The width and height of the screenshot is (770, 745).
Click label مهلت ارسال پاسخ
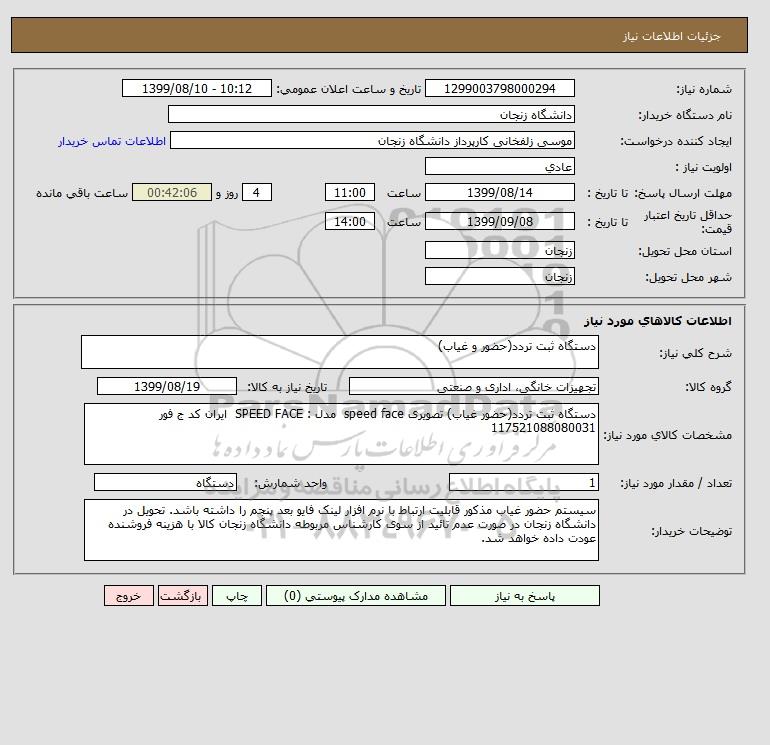click(683, 193)
